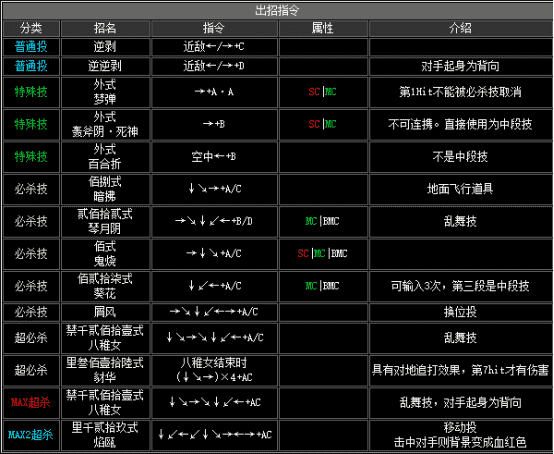Screen dimensions: 554x454
Task: Click the green MC tag in 琴月阴 row
Action: pos(311,221)
